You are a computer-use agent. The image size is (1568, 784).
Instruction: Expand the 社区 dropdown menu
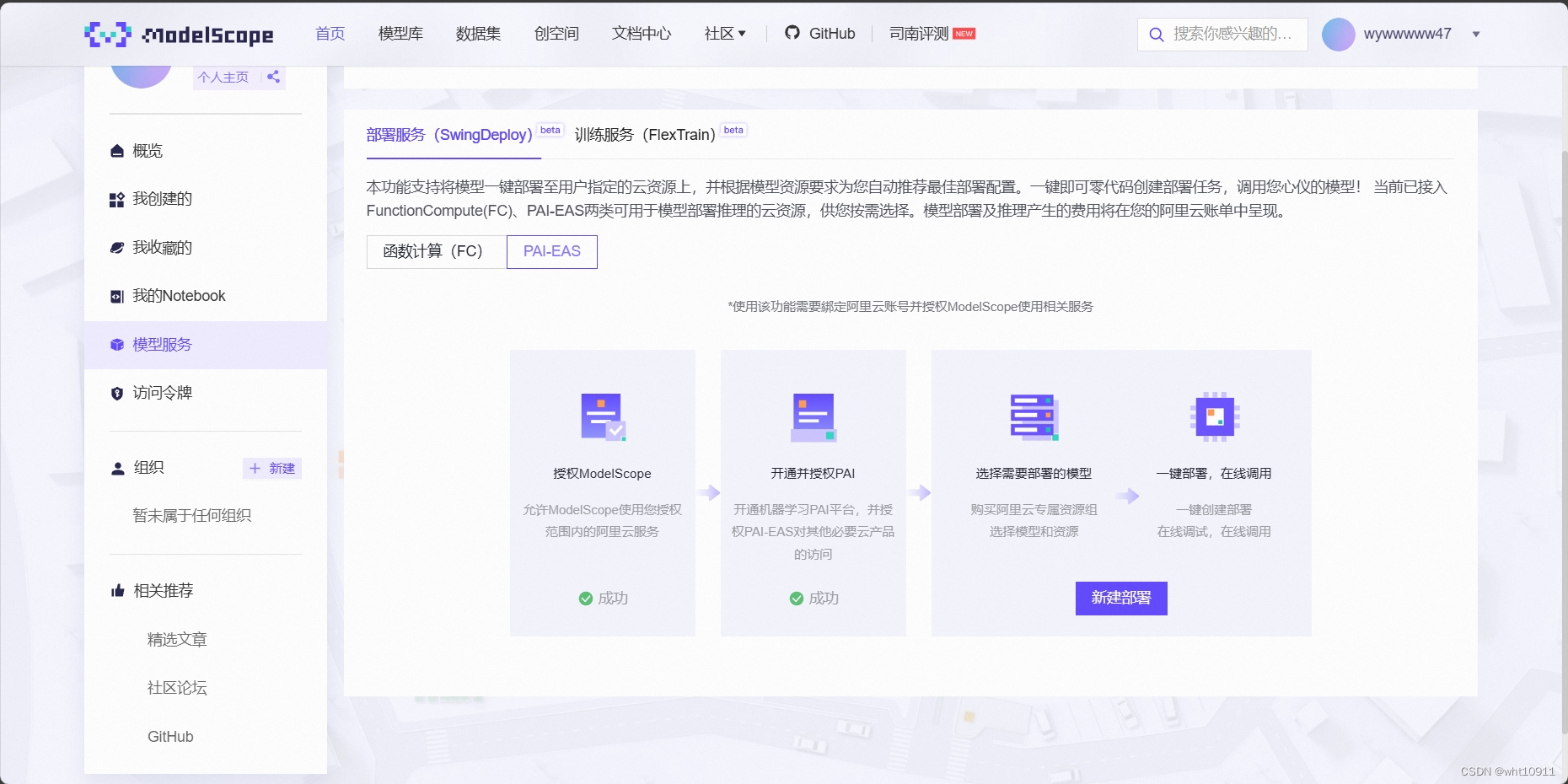pyautogui.click(x=725, y=34)
